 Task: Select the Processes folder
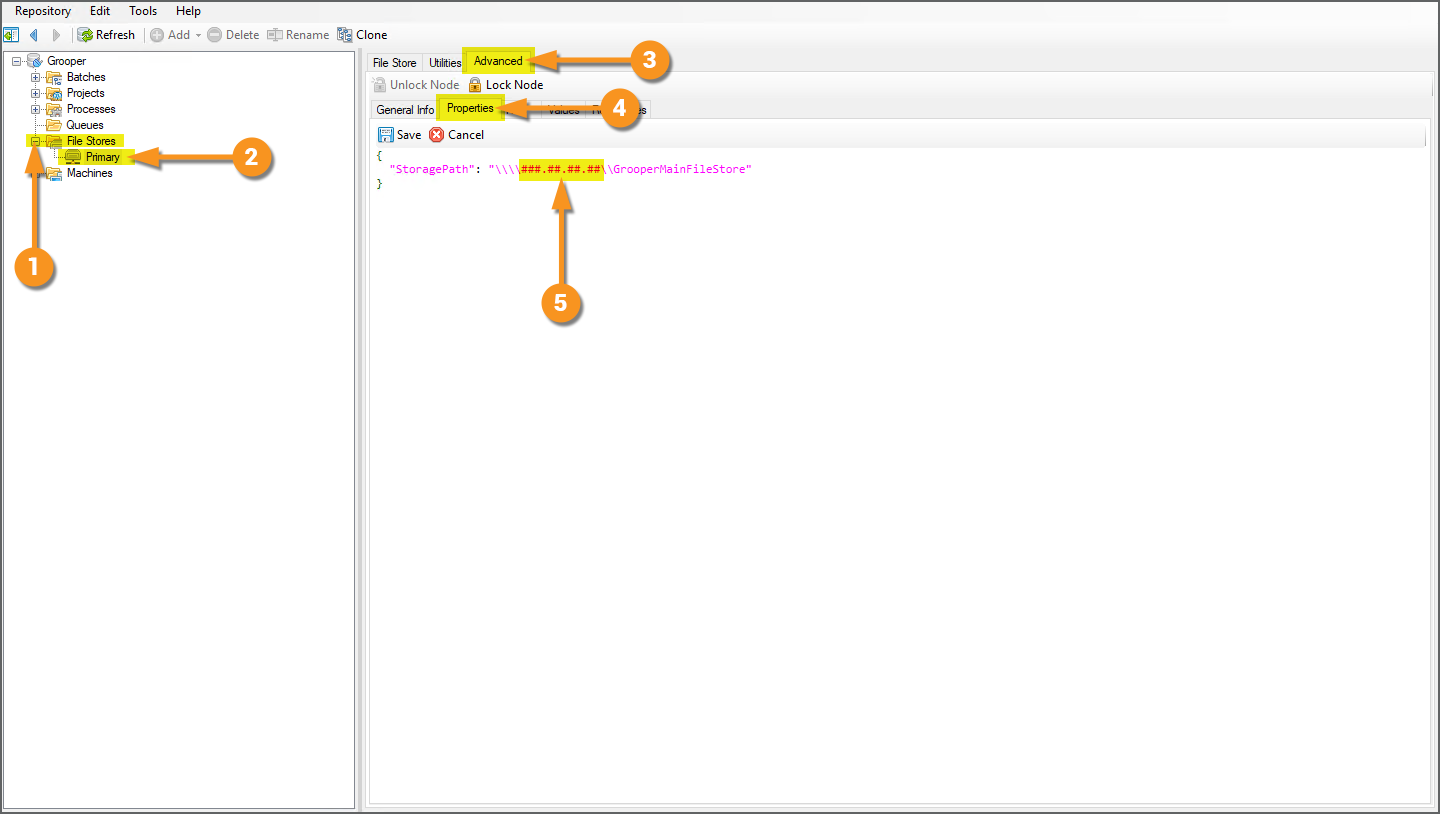[x=91, y=109]
